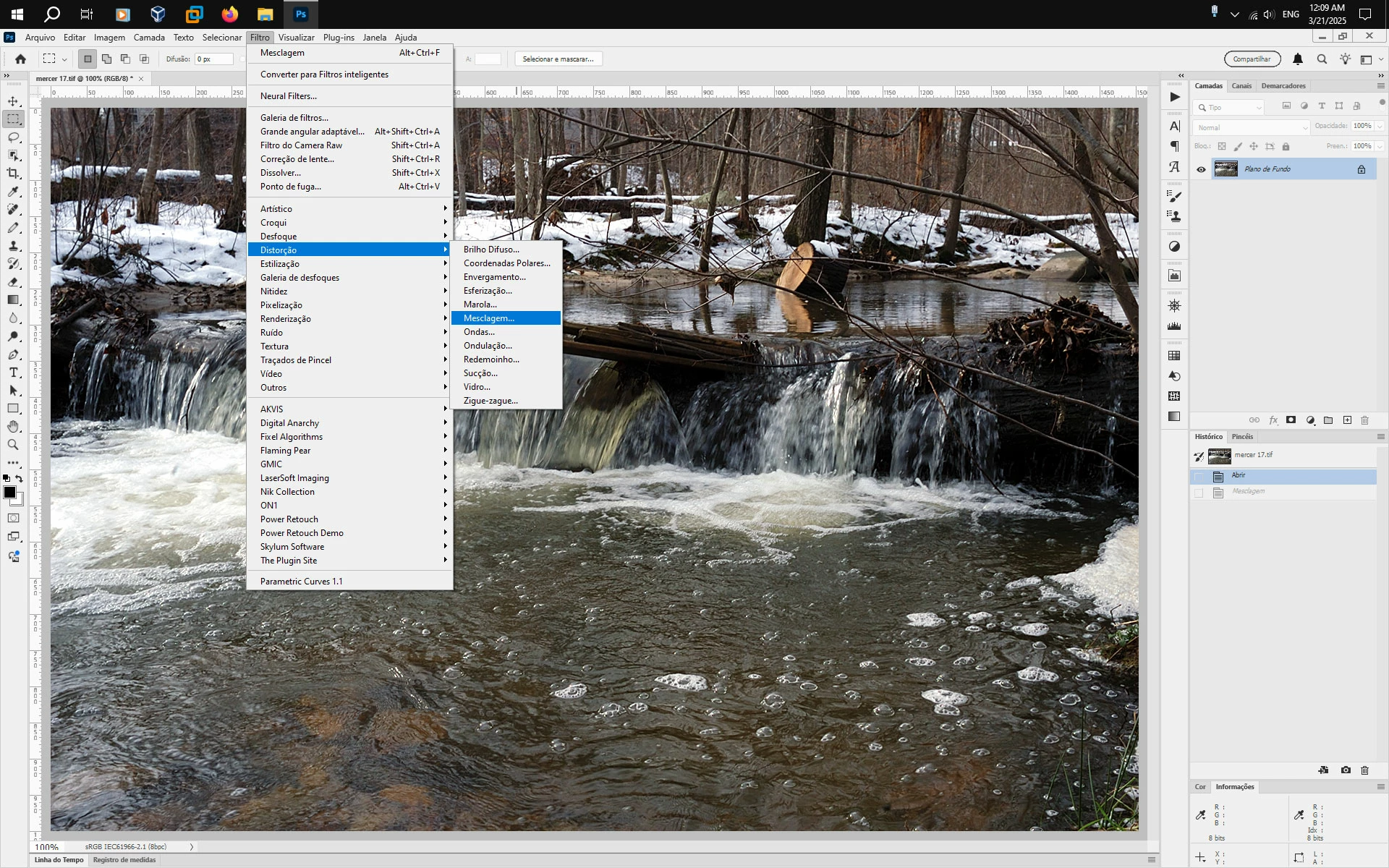Click the foreground color swatch
1389x868 pixels.
click(9, 493)
